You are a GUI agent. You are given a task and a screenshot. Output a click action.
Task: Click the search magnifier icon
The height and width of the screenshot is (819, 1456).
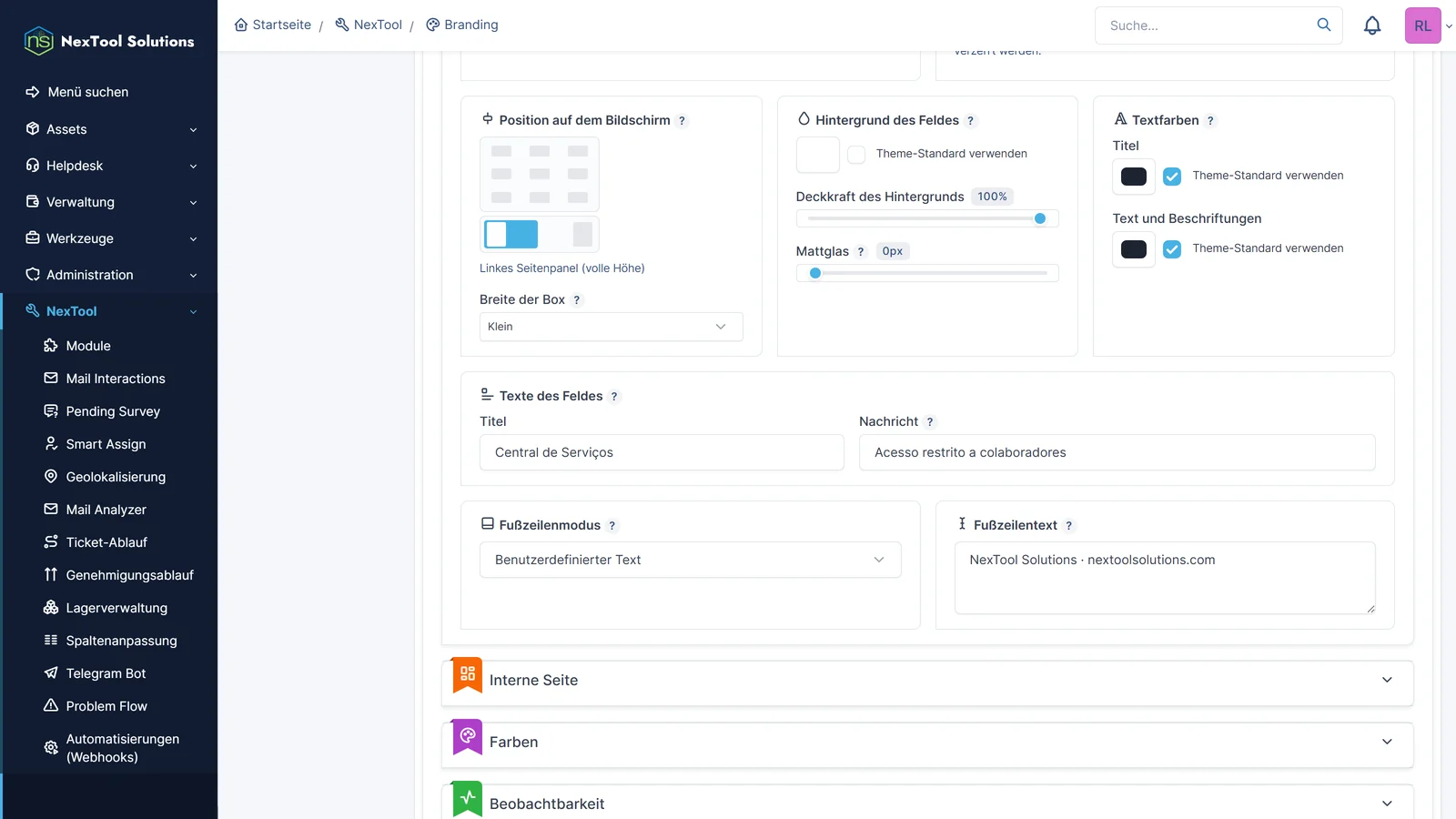(1323, 25)
